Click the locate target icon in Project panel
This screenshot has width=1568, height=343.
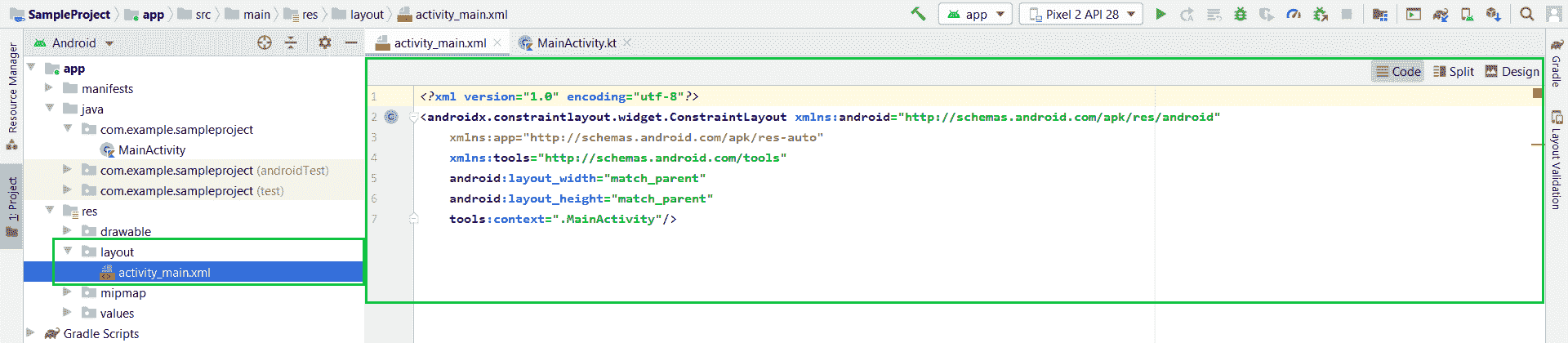[x=265, y=42]
